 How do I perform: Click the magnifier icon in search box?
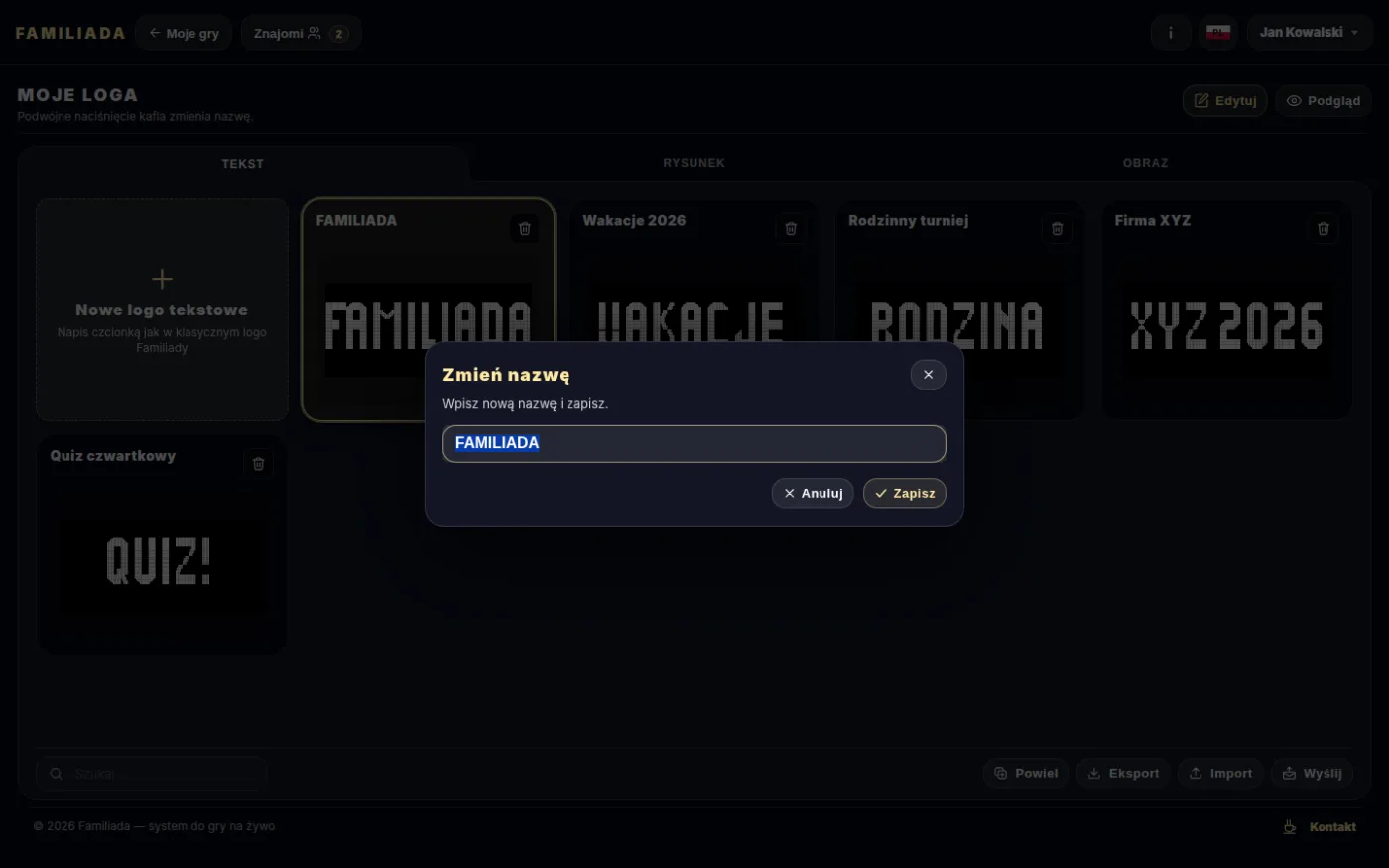pyautogui.click(x=57, y=774)
